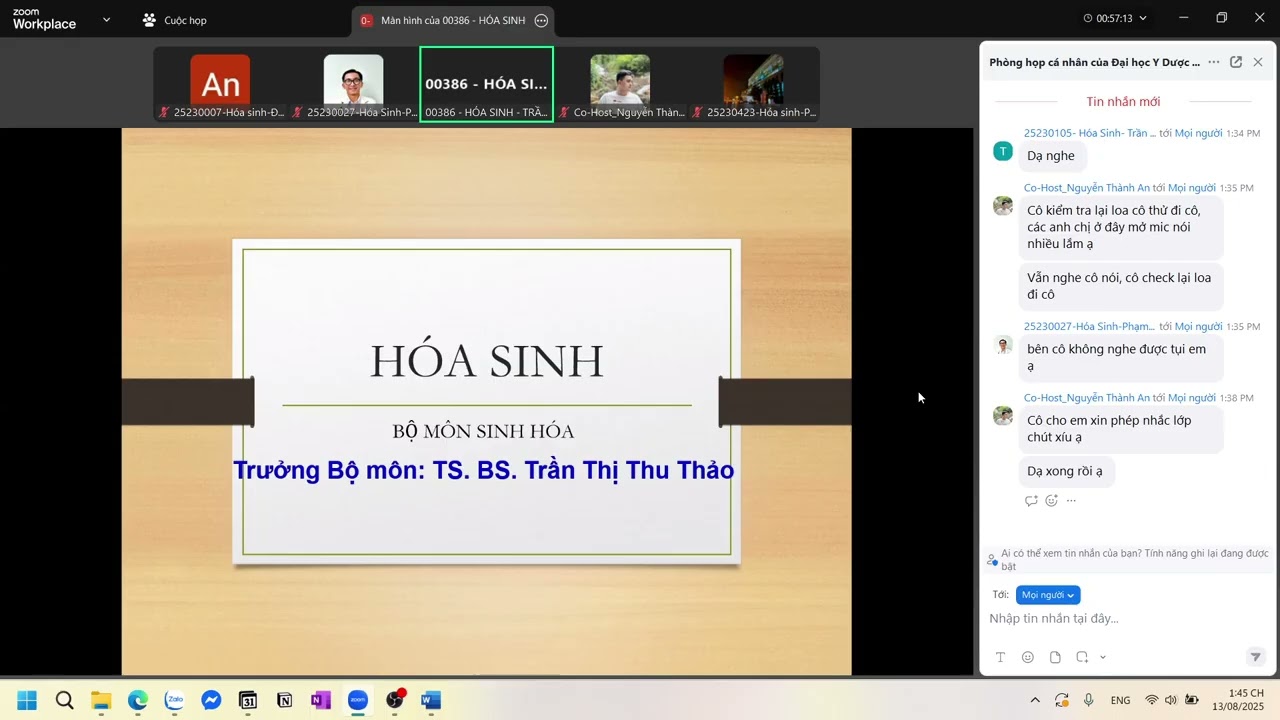The image size is (1280, 720).
Task: Show hidden system tray icons
Action: [1035, 700]
